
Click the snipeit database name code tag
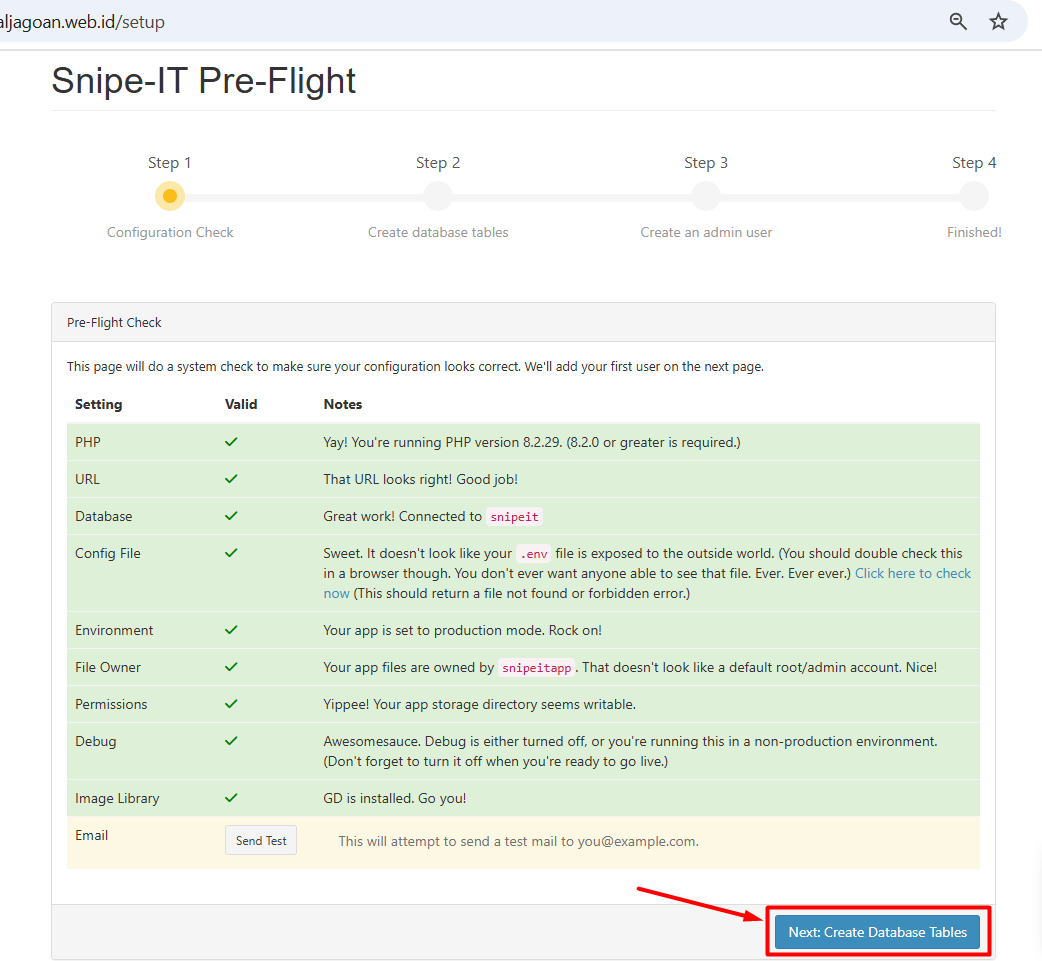pos(514,517)
